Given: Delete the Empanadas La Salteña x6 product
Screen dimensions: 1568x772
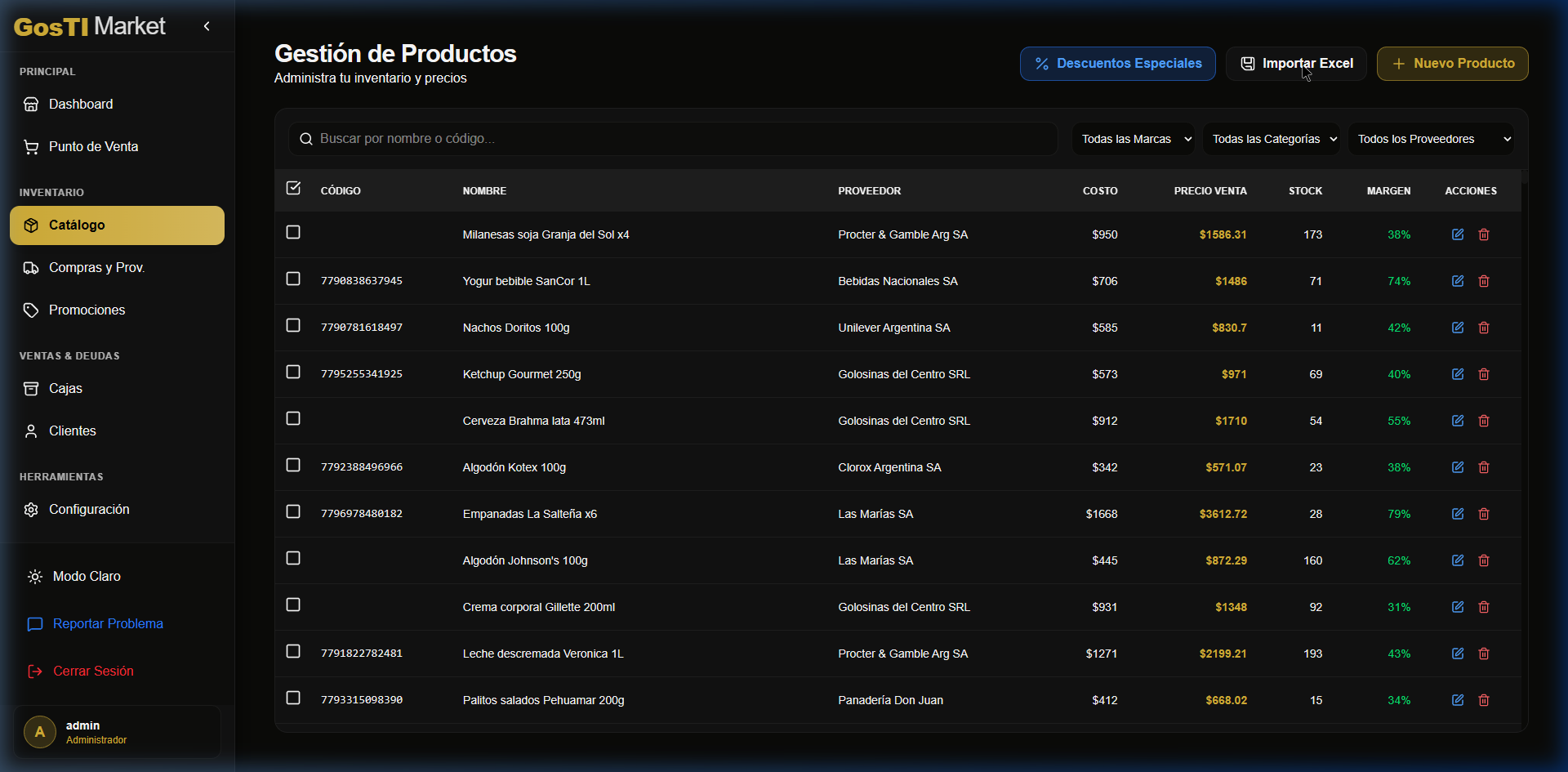Looking at the screenshot, I should (1484, 514).
